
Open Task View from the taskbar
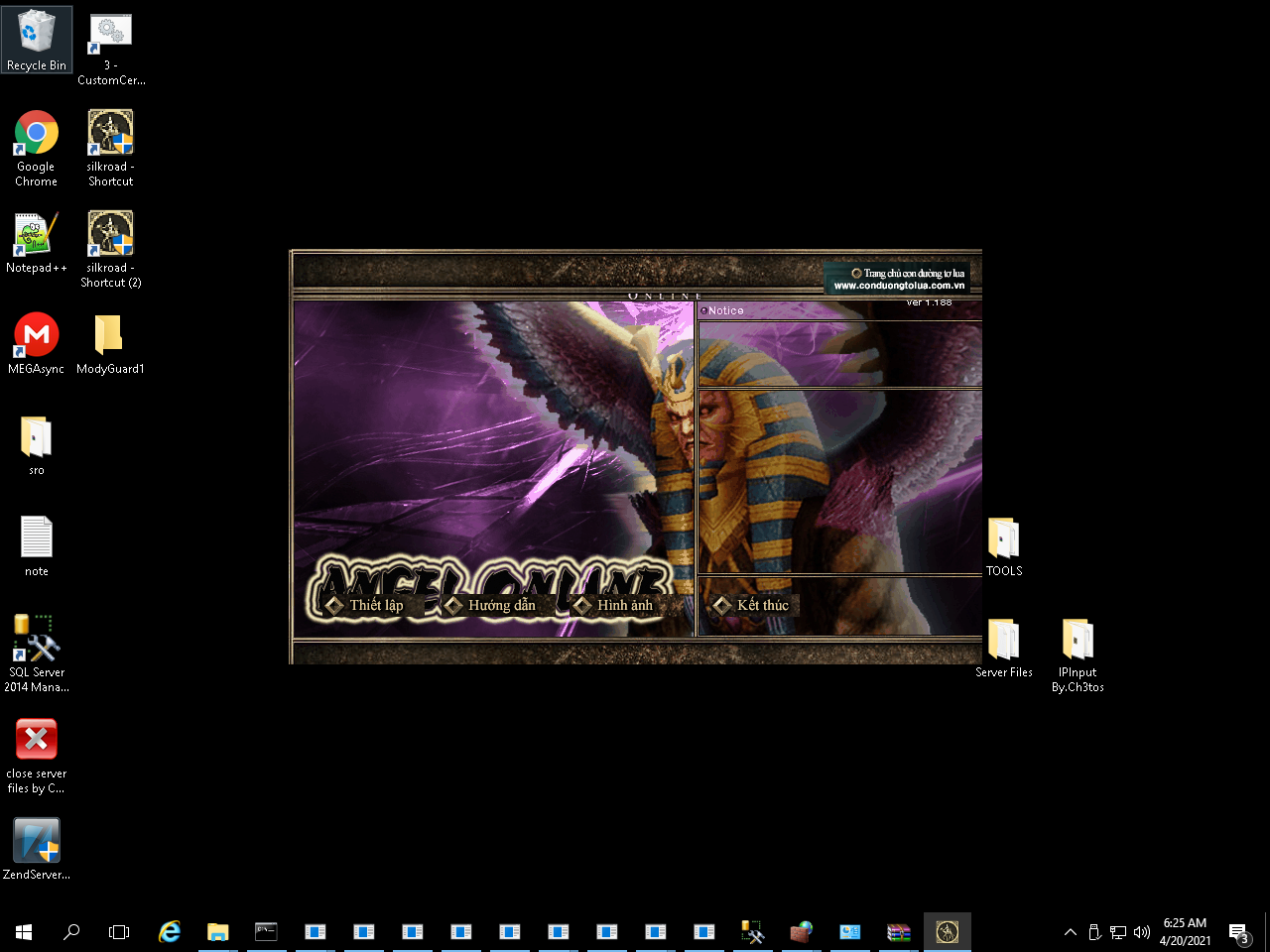[119, 932]
